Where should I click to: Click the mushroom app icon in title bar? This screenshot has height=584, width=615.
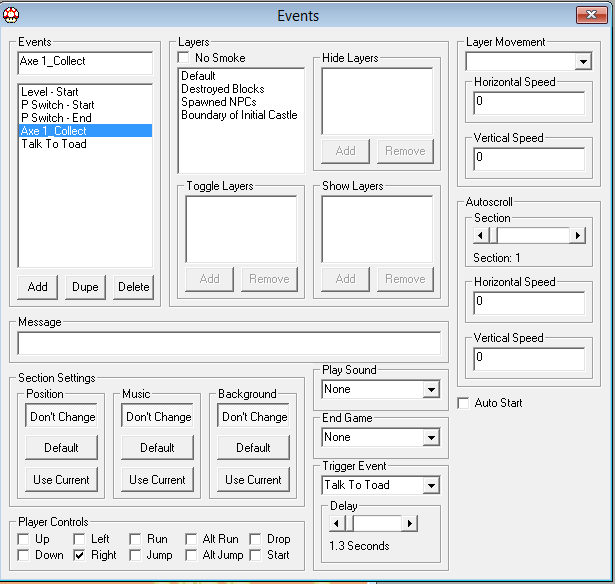click(x=11, y=15)
